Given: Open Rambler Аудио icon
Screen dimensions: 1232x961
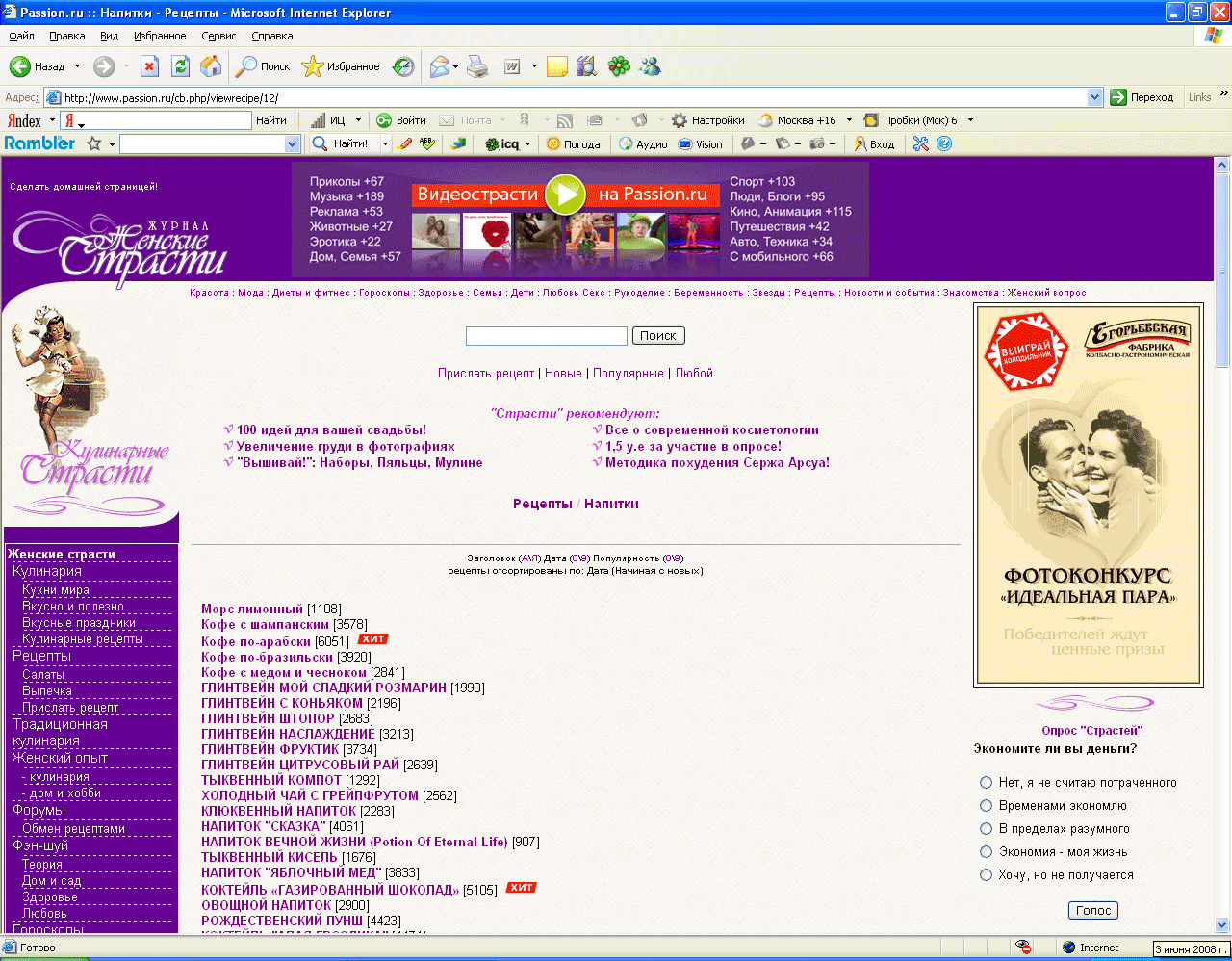Looking at the screenshot, I should click(x=626, y=143).
